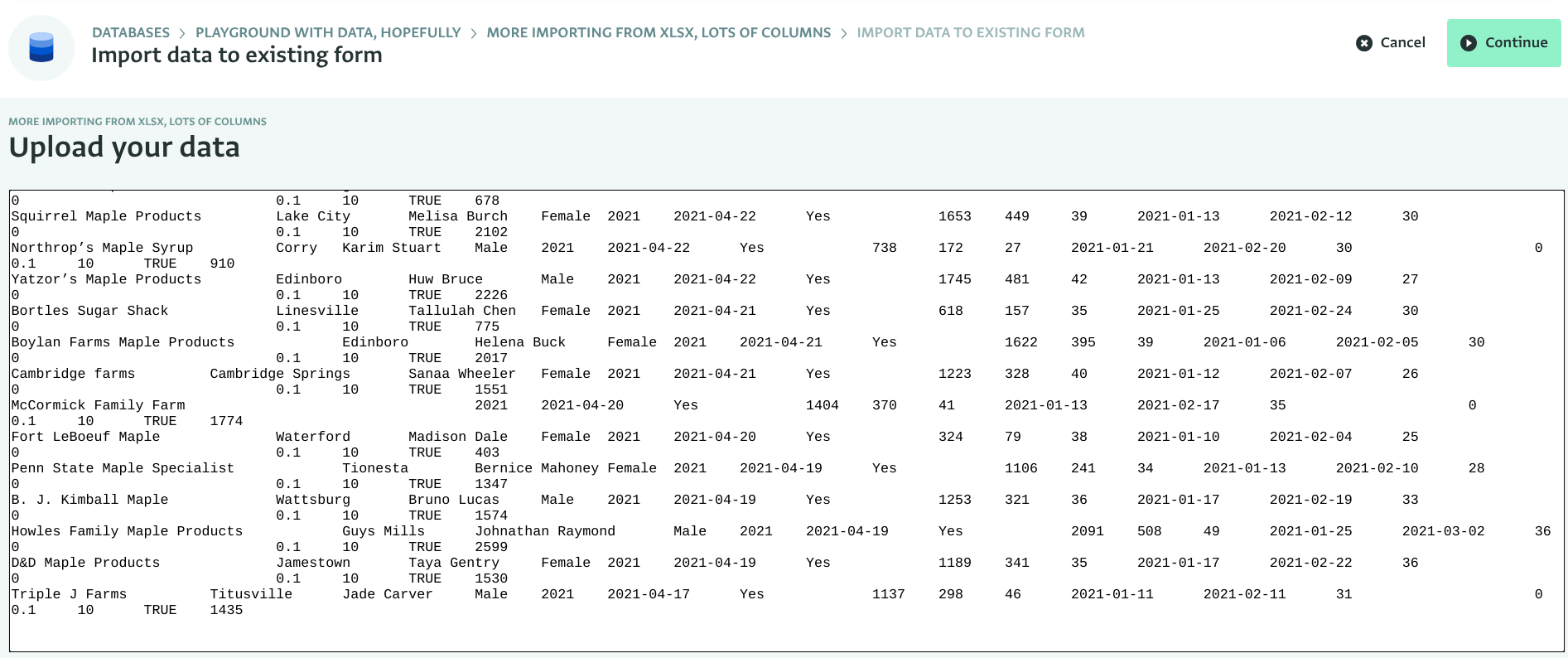Click 'Wattsburg' town text
Viewport: 1568px width, 658px height.
(x=313, y=500)
